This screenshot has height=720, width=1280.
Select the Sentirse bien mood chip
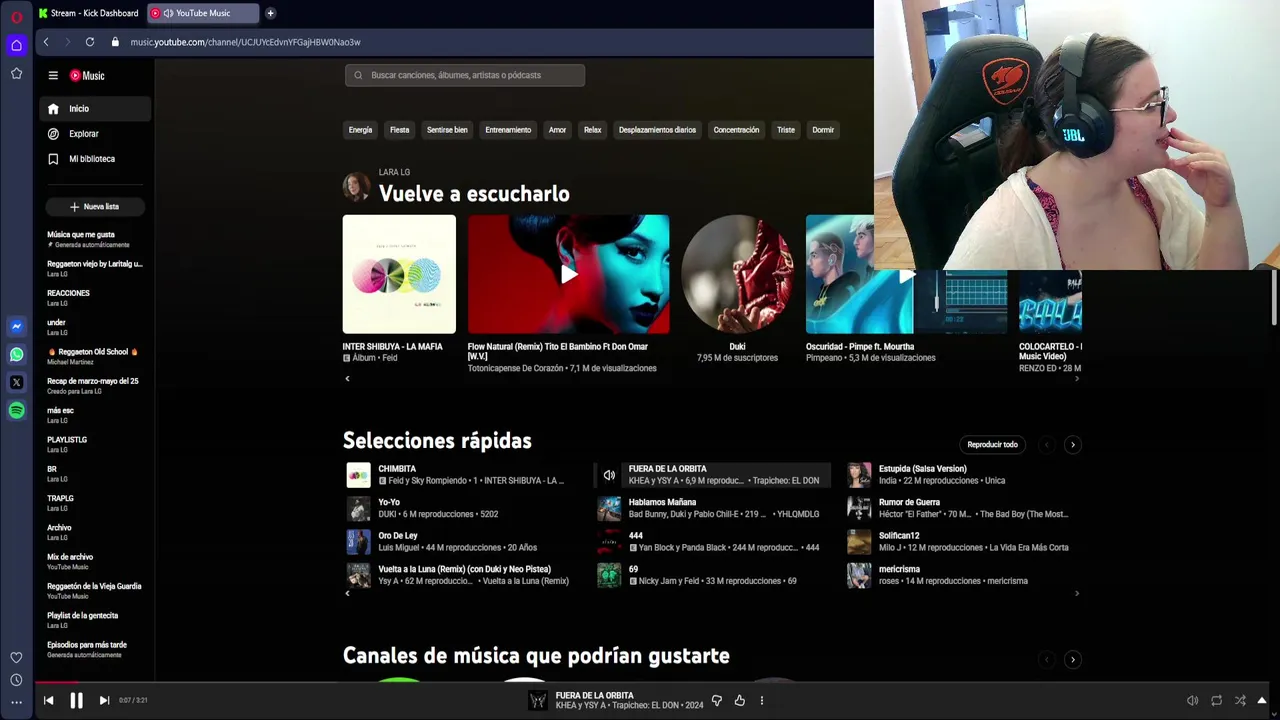click(447, 130)
